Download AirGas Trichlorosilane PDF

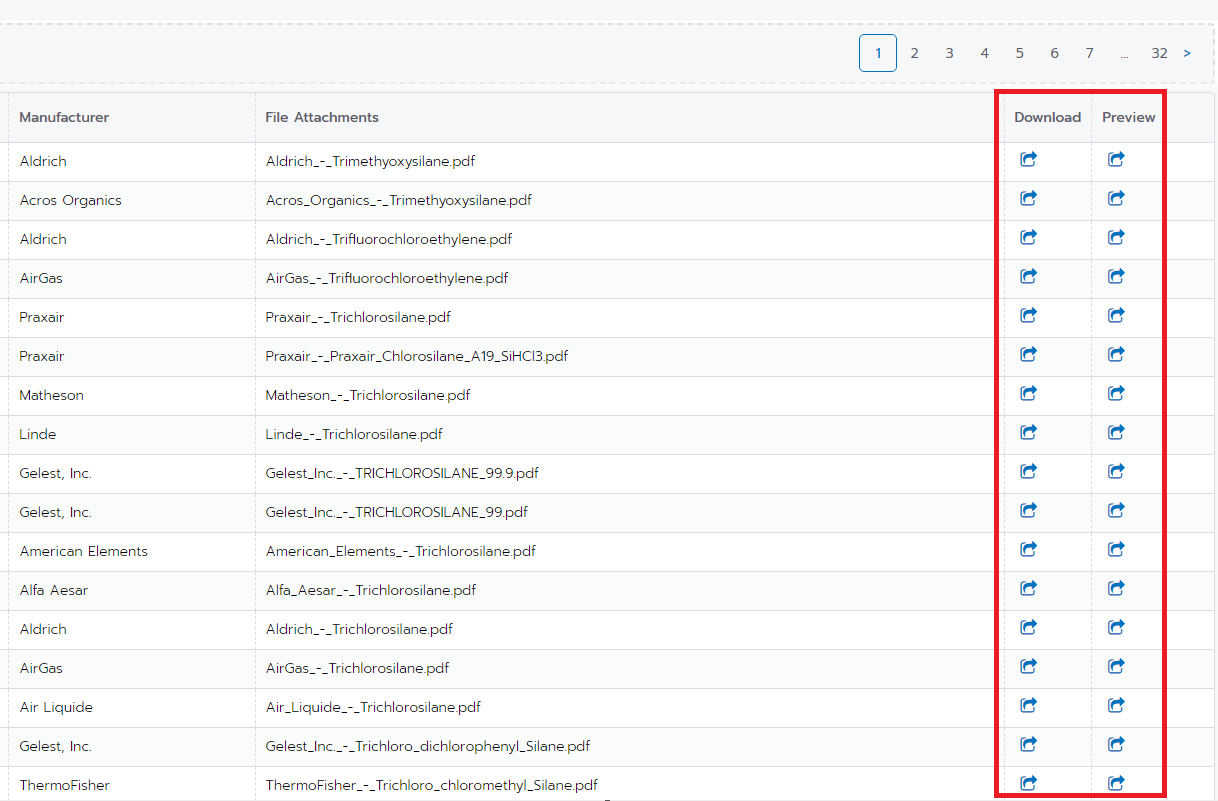click(x=1028, y=666)
